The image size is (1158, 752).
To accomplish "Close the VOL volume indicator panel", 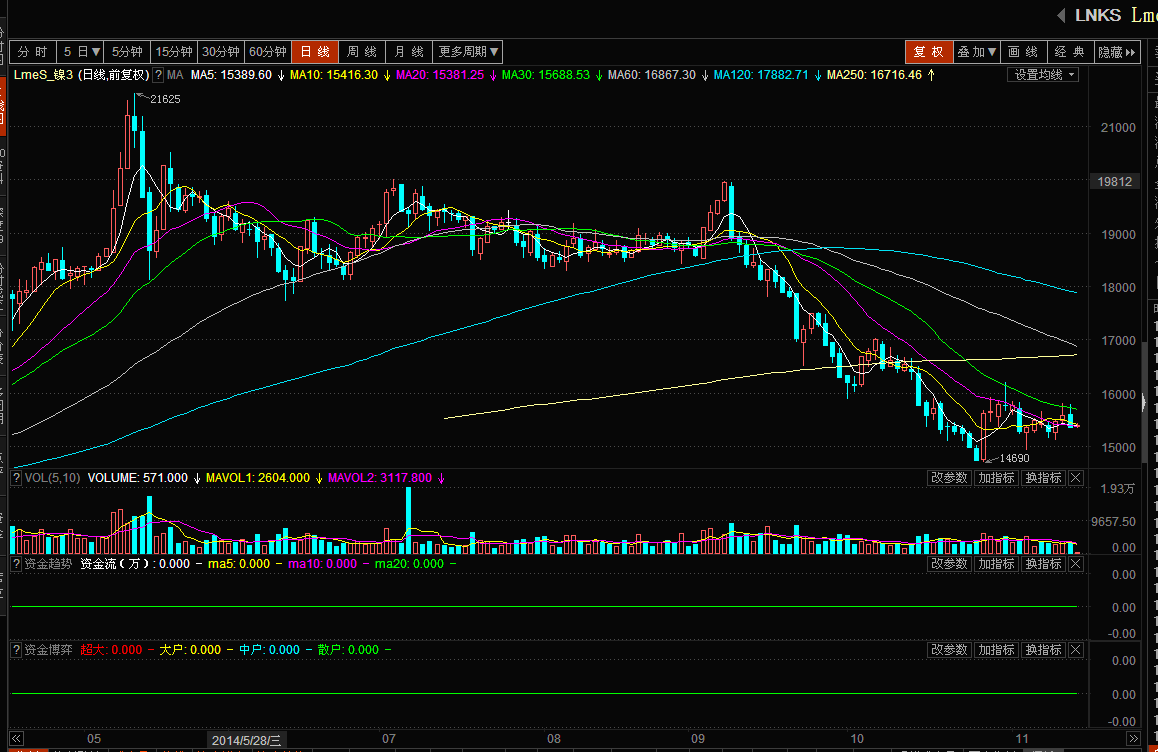I will [x=1076, y=478].
